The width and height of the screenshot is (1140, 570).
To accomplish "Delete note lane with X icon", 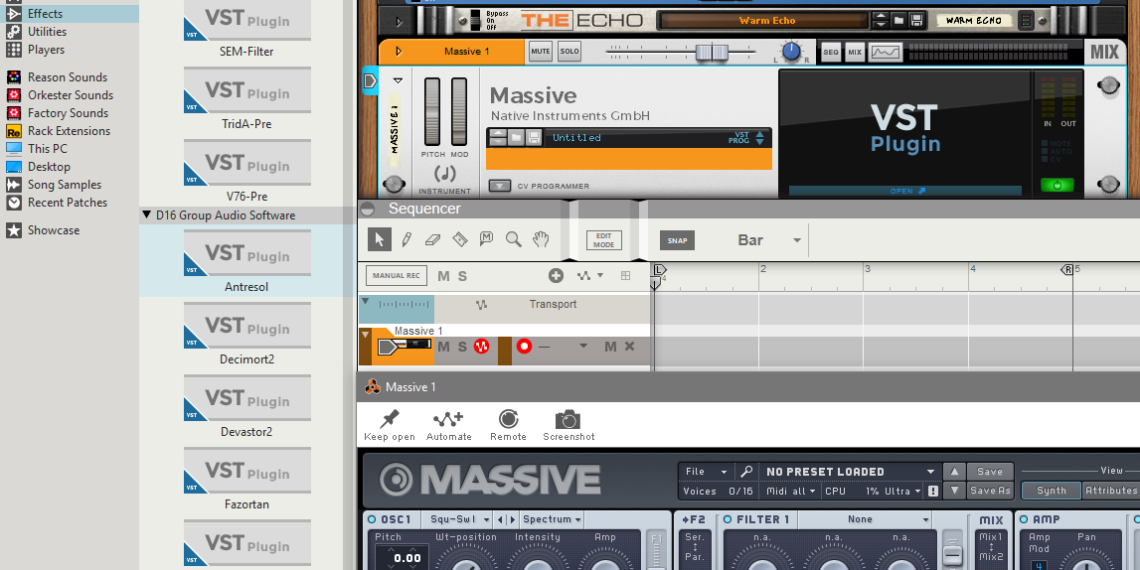I will pos(629,347).
